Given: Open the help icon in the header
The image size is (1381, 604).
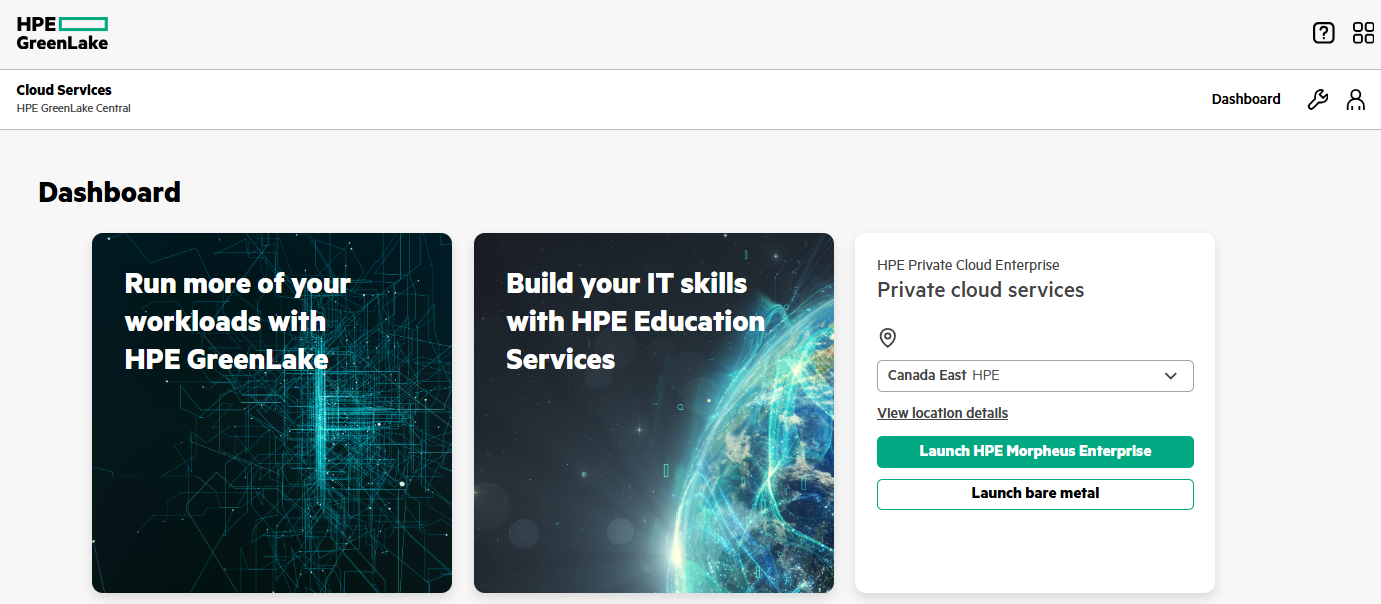Looking at the screenshot, I should pos(1323,33).
